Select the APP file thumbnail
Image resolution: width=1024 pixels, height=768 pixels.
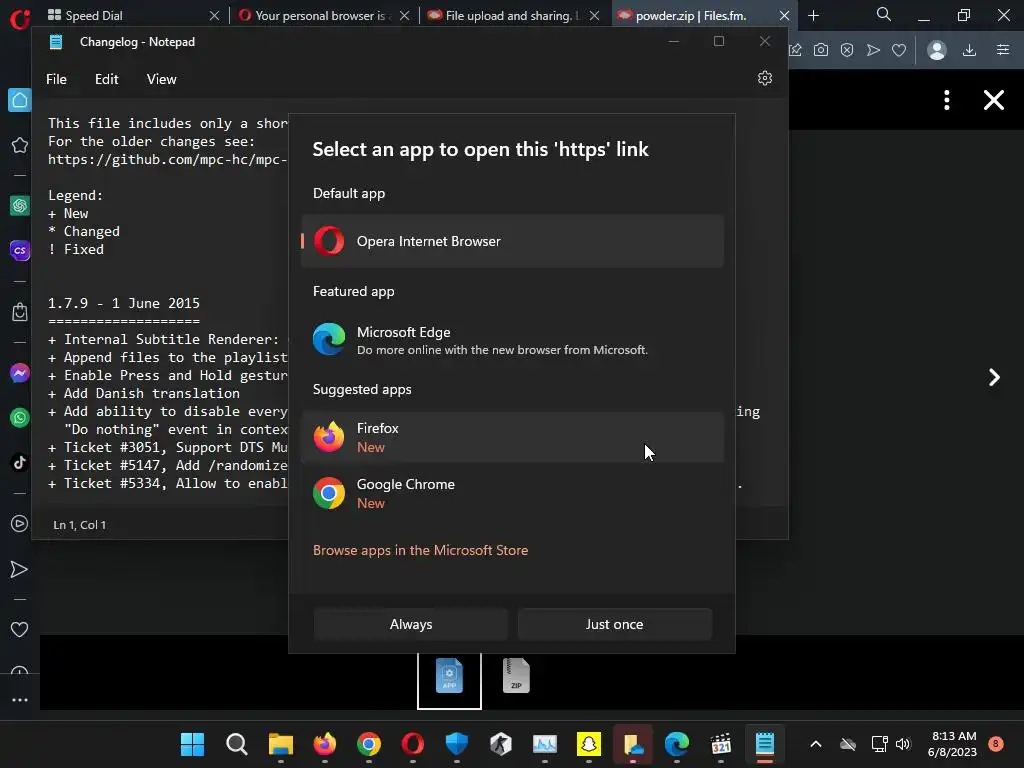[x=449, y=677]
